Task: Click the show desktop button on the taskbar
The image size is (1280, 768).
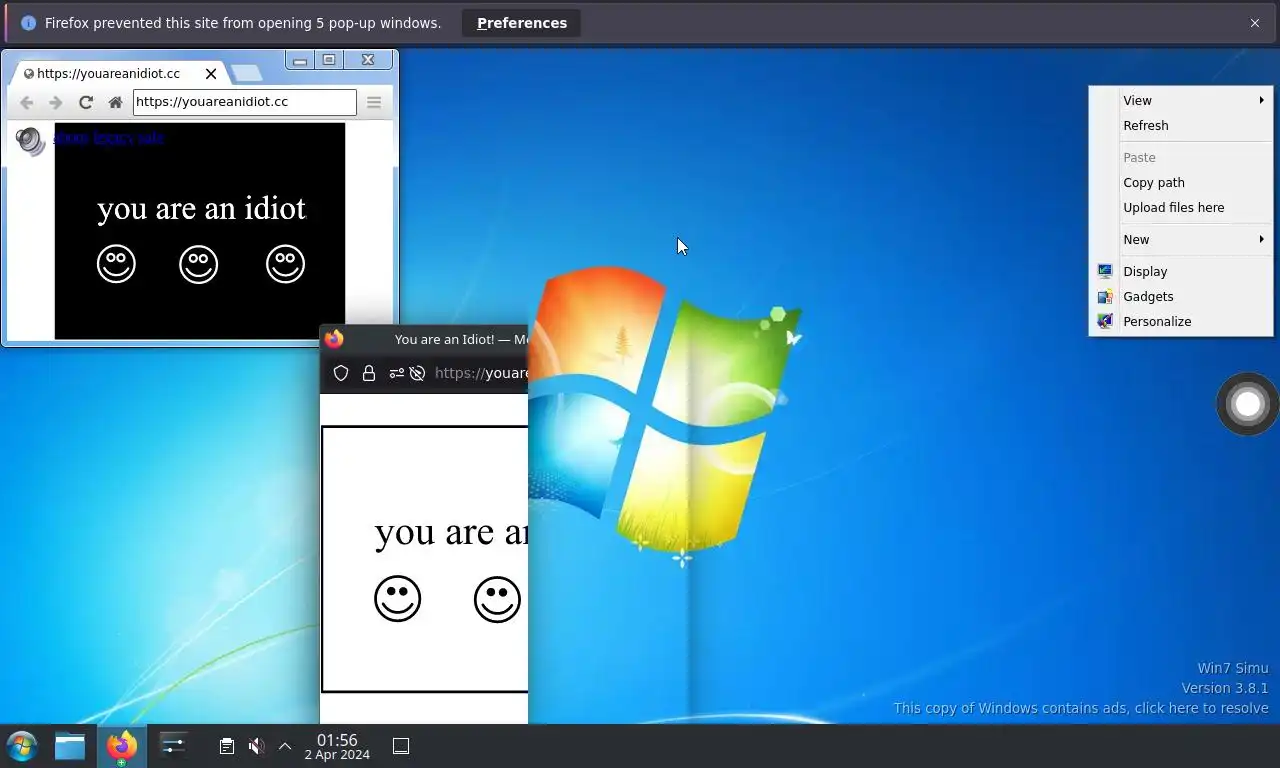Action: pos(401,746)
